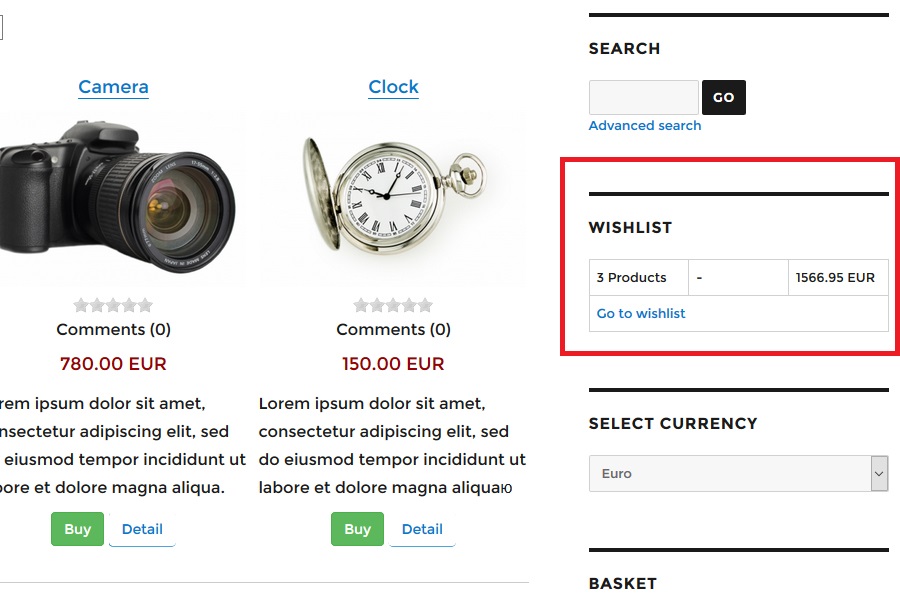The image size is (900, 600).
Task: Focus the Search text field
Action: [643, 98]
